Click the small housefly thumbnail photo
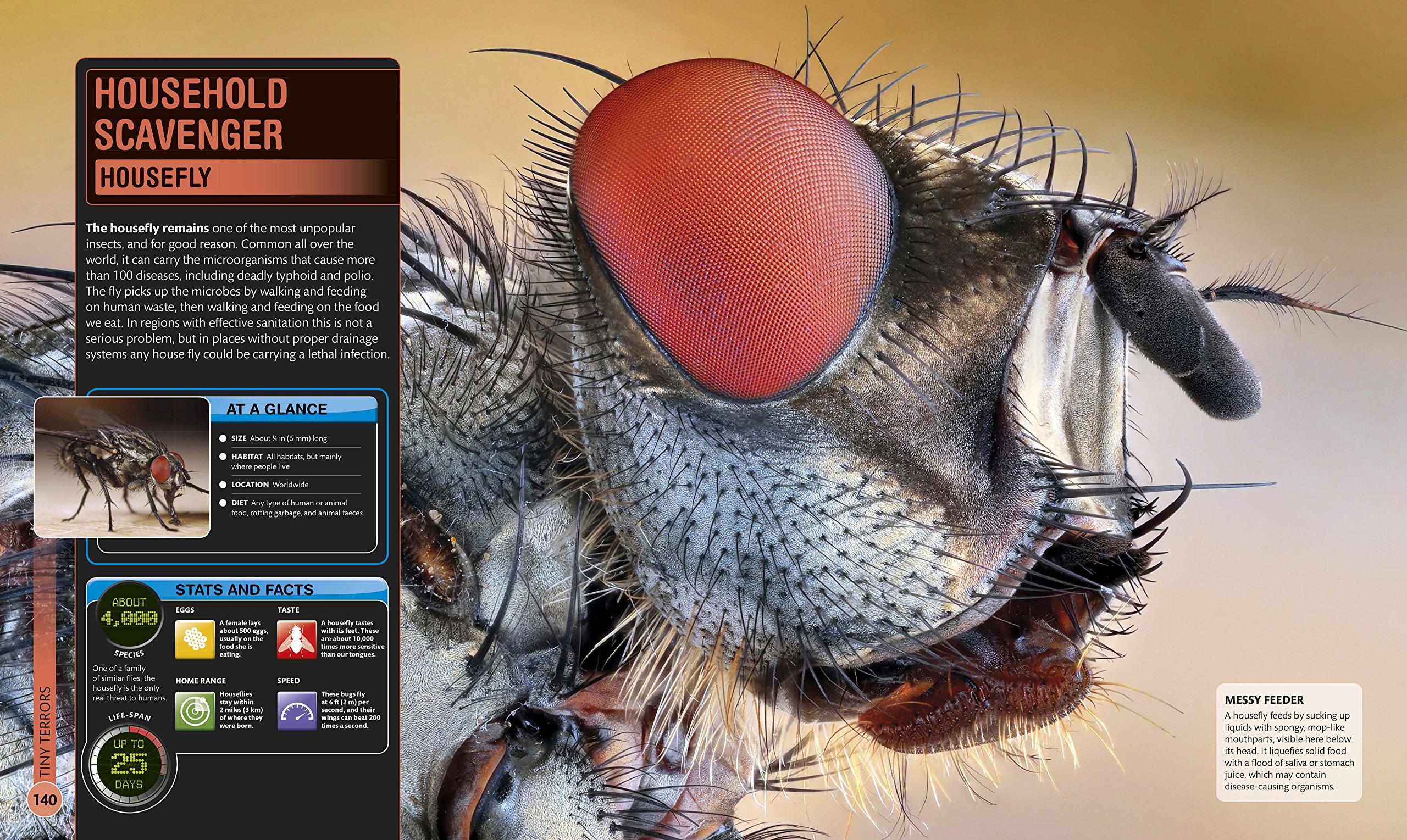Image resolution: width=1407 pixels, height=840 pixels. pos(121,467)
